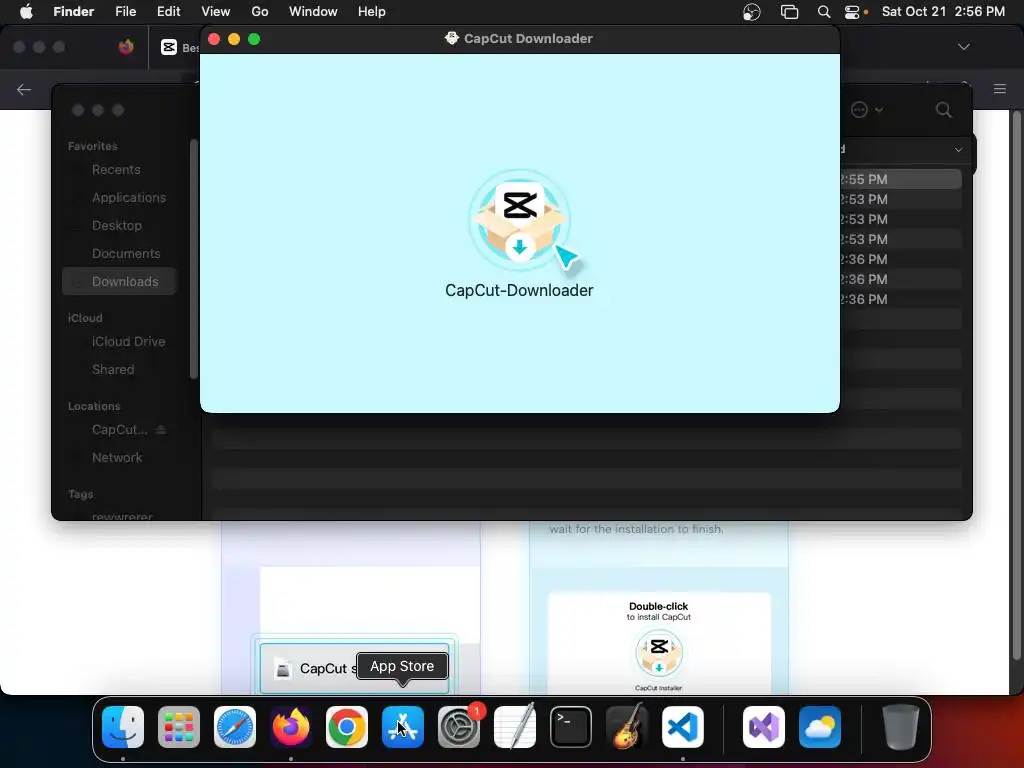The image size is (1024, 768).
Task: Click the Firefox browser back arrow
Action: click(24, 89)
